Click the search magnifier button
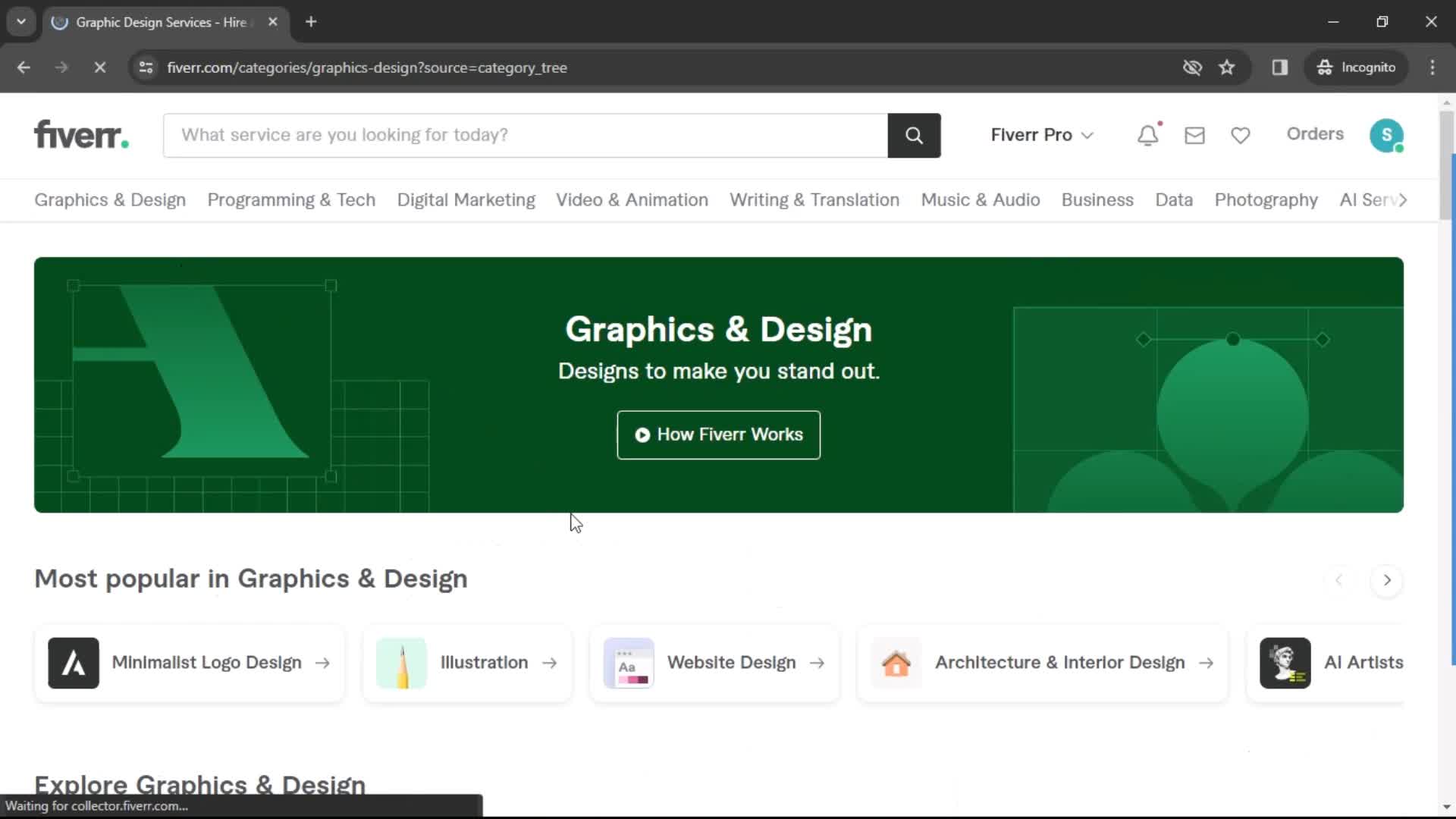 [914, 136]
